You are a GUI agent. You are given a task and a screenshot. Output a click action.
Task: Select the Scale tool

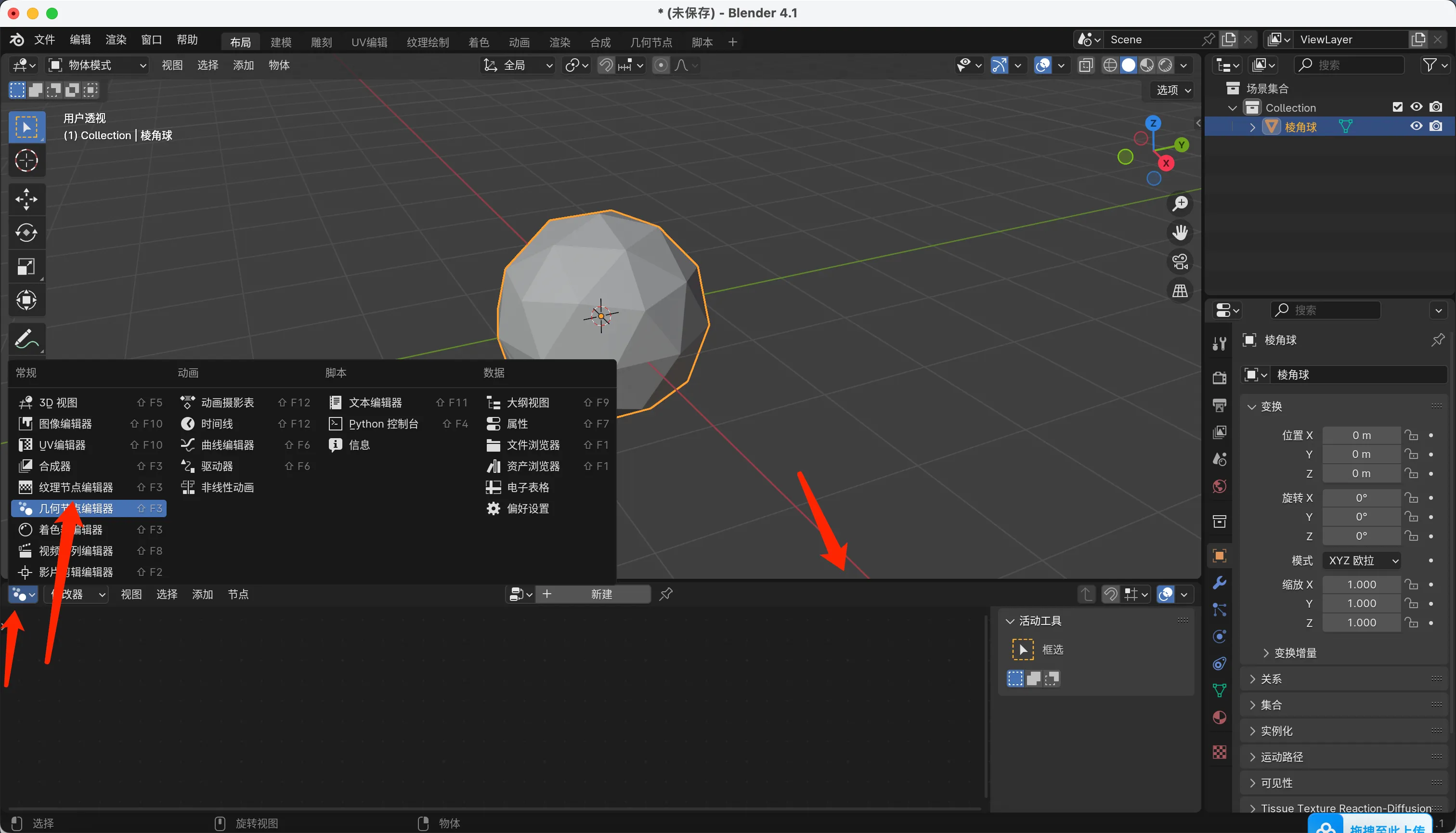pos(26,267)
